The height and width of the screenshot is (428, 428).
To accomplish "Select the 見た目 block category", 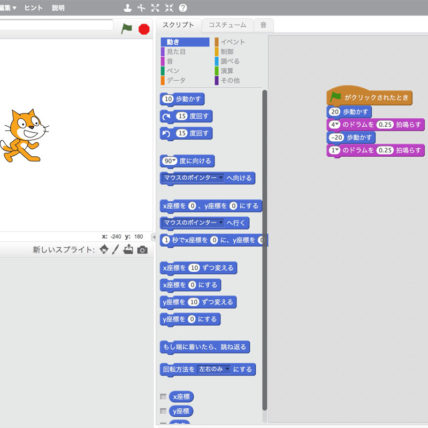I will pyautogui.click(x=185, y=52).
